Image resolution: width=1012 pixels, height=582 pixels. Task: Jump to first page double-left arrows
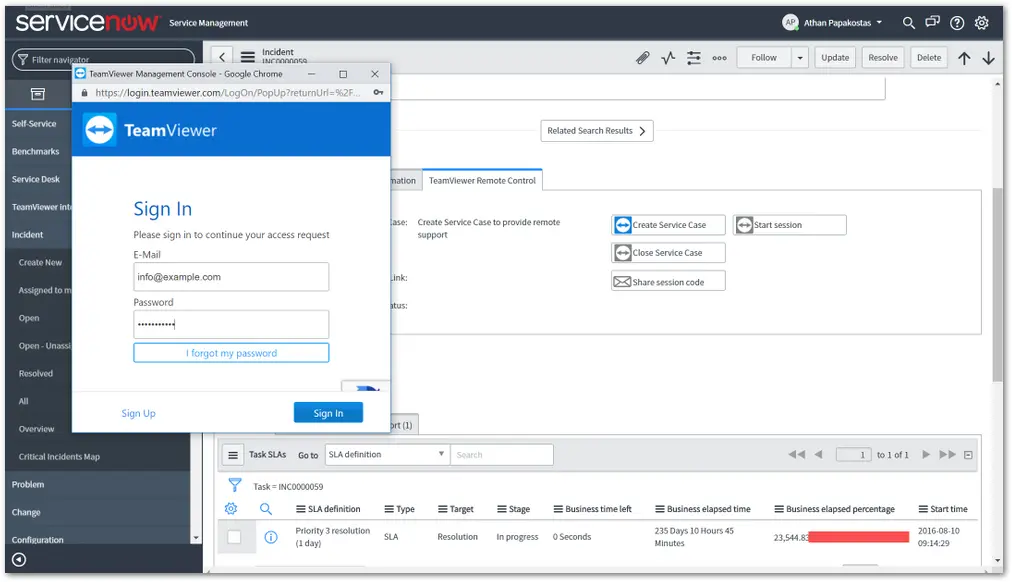coord(796,454)
